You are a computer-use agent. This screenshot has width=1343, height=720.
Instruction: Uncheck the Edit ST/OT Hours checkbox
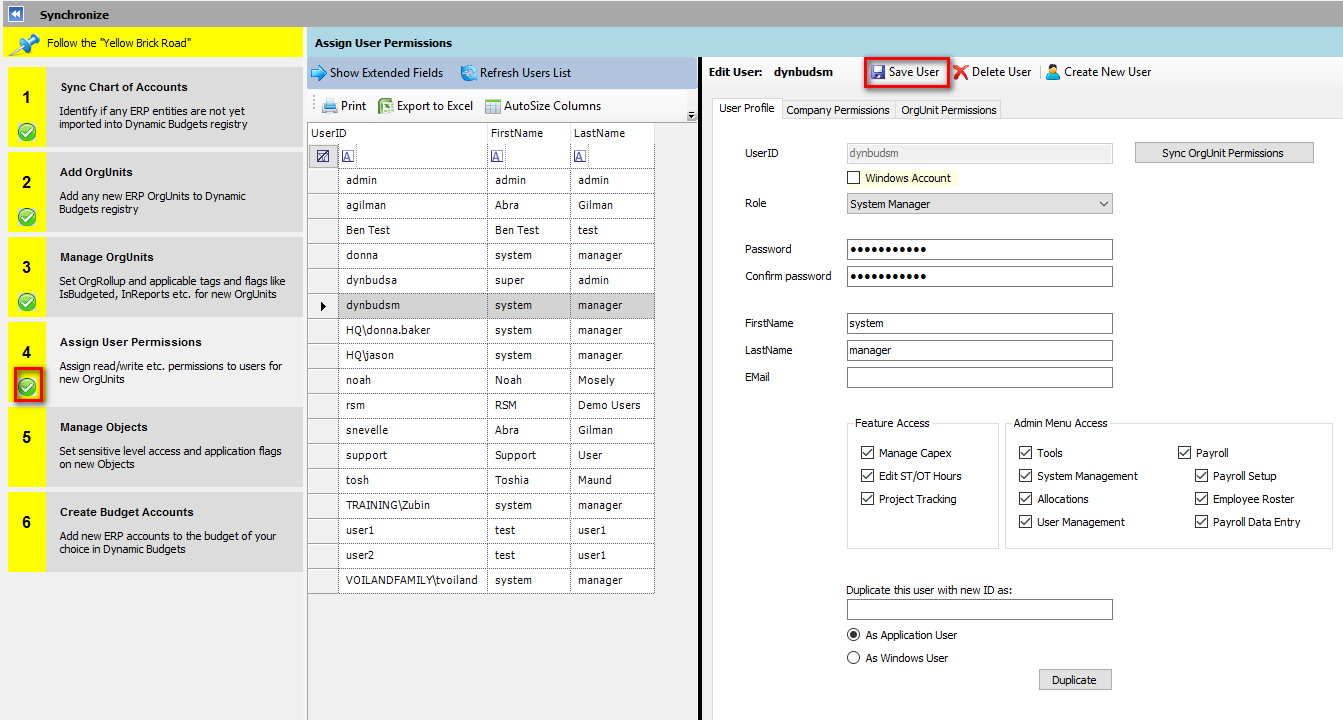[x=867, y=476]
